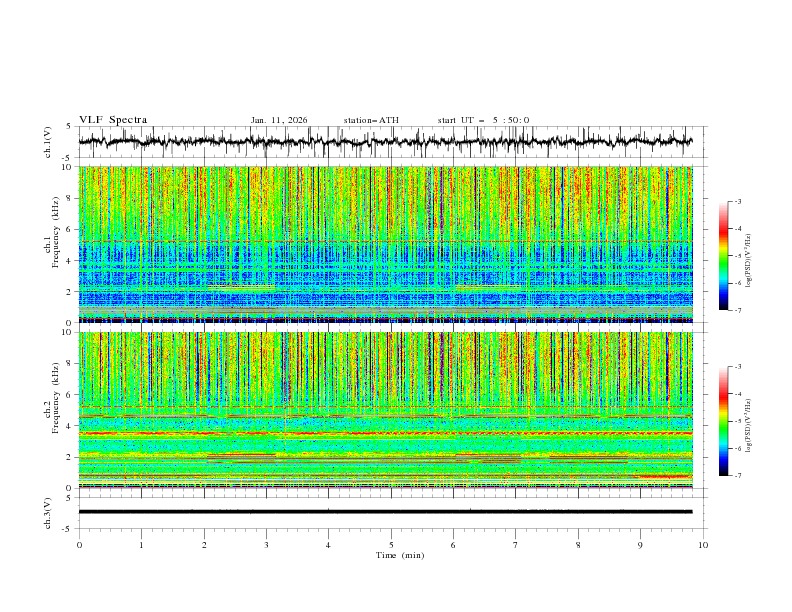The image size is (792, 612).
Task: Select the ch.2 "Frequency (kHz)" axis label
Action: [56, 398]
